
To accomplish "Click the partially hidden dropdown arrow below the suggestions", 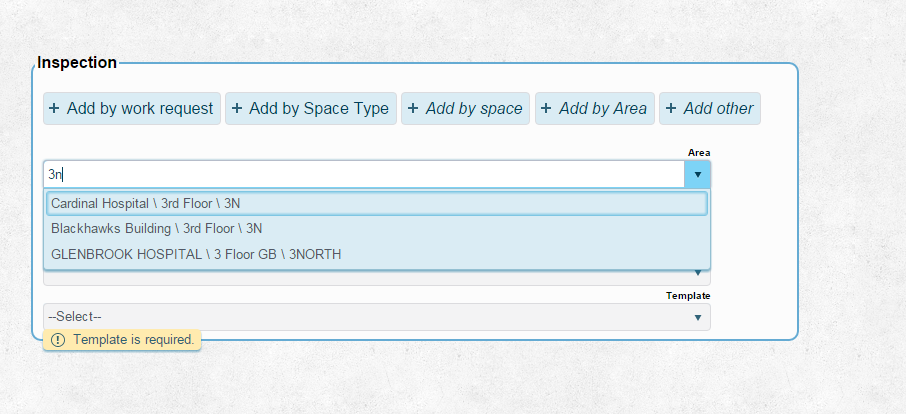I will pyautogui.click(x=697, y=271).
